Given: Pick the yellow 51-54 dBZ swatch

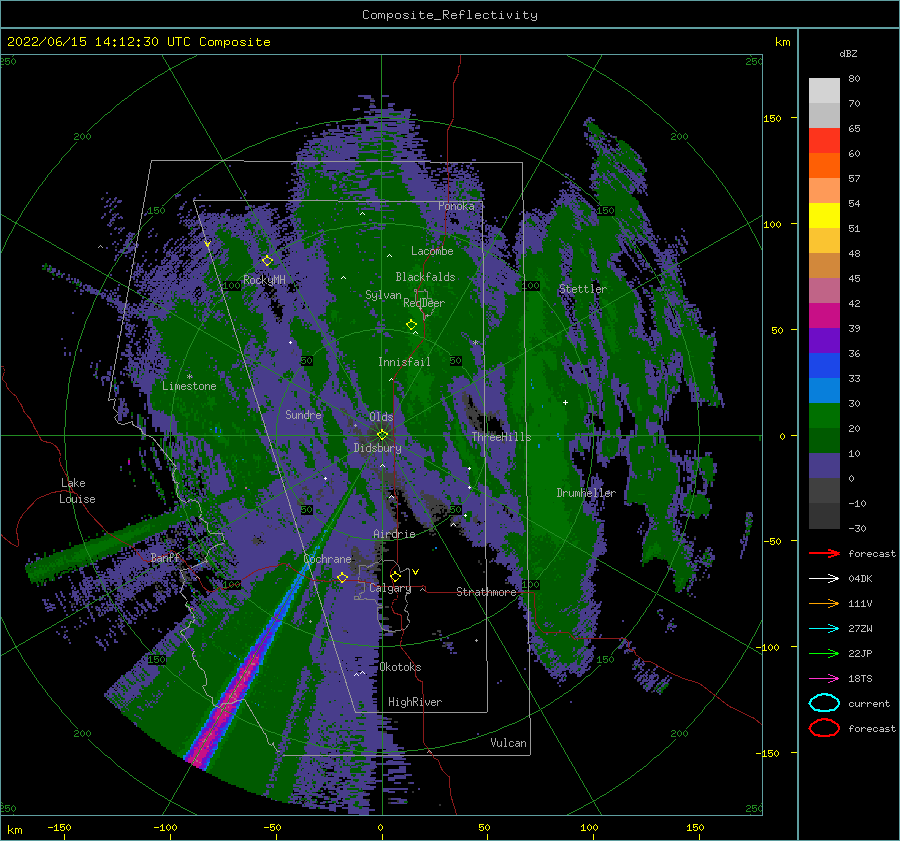Looking at the screenshot, I should [x=824, y=216].
